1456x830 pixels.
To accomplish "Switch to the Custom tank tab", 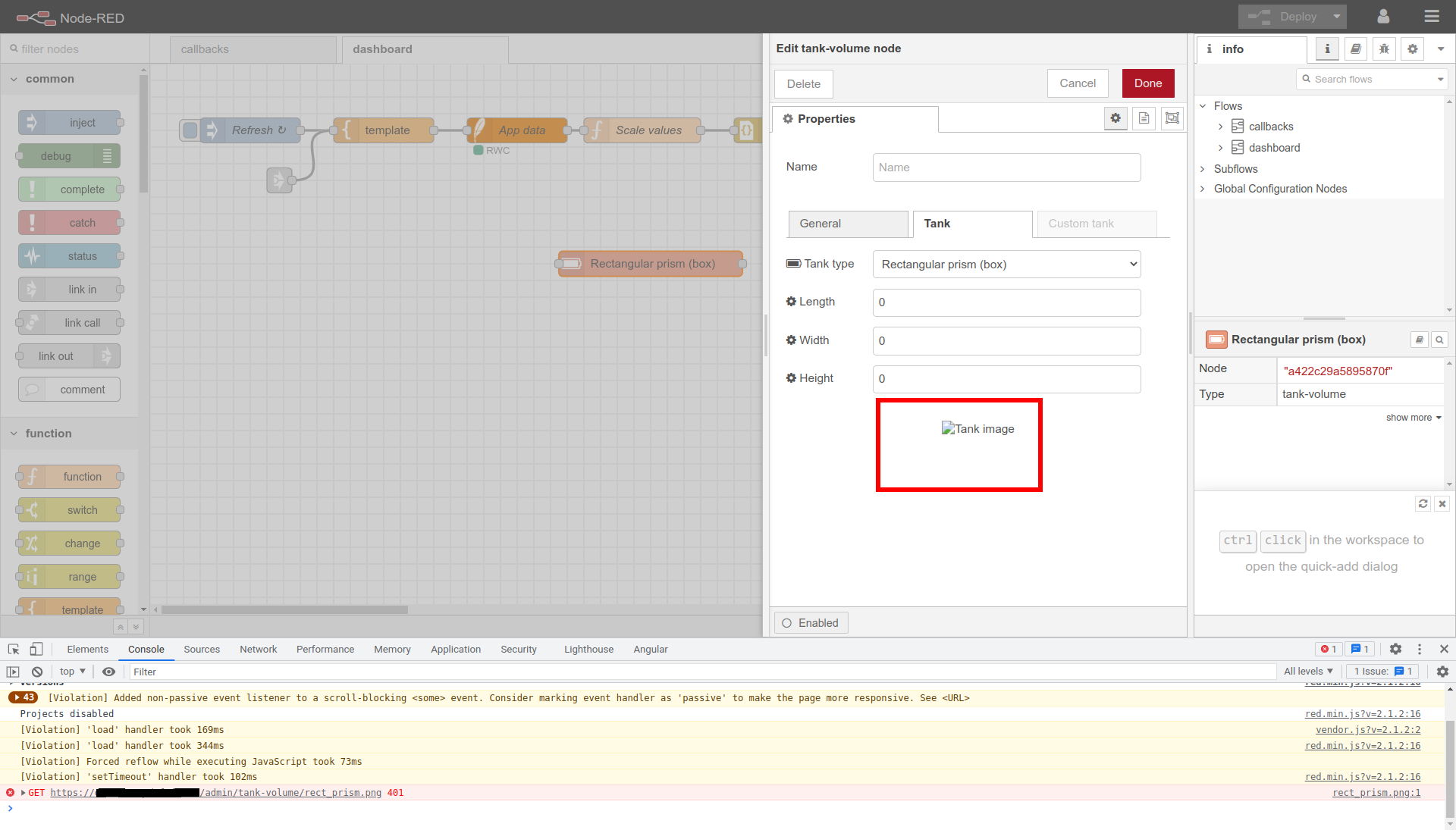I will point(1080,223).
